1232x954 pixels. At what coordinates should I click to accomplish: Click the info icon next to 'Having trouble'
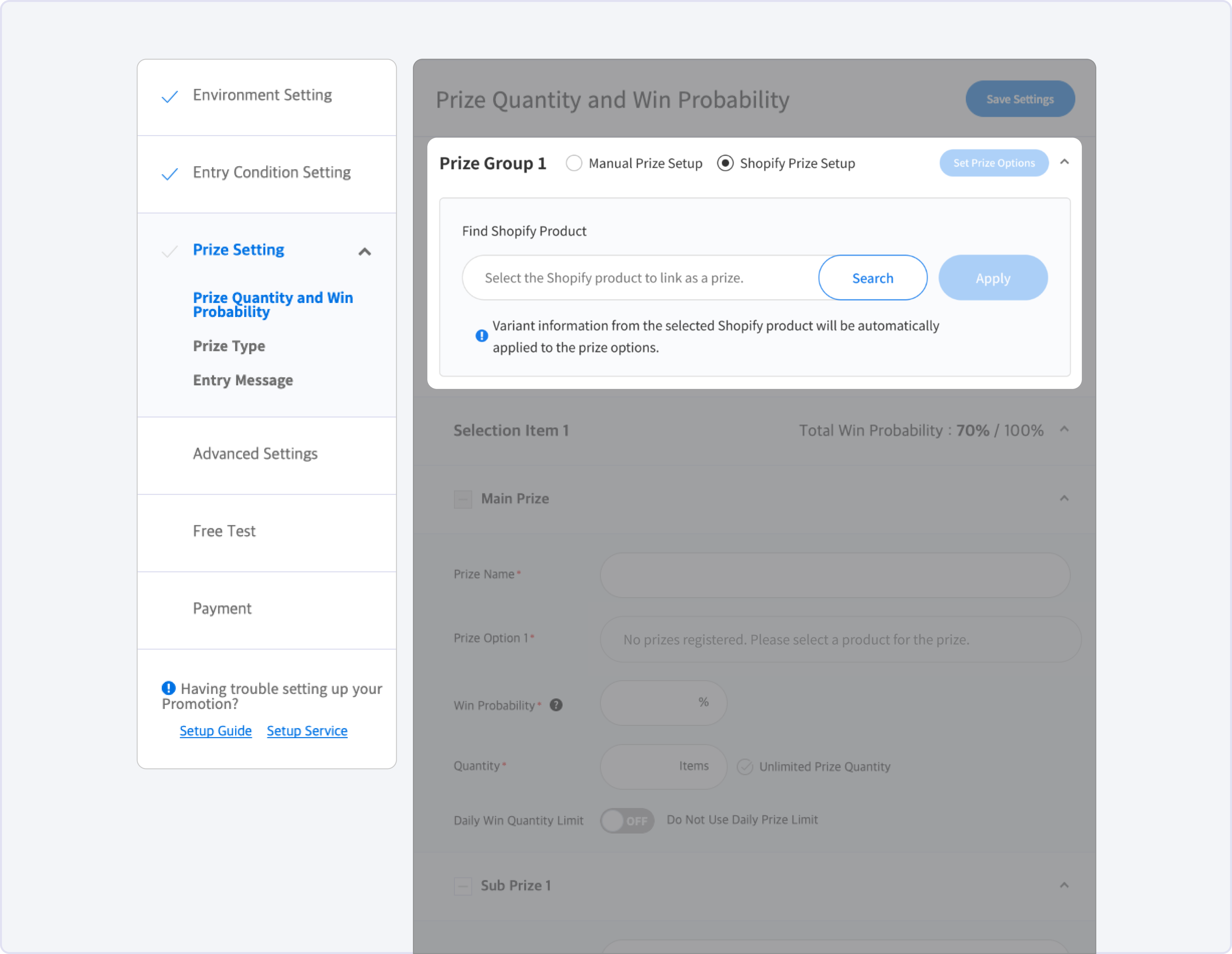point(168,688)
